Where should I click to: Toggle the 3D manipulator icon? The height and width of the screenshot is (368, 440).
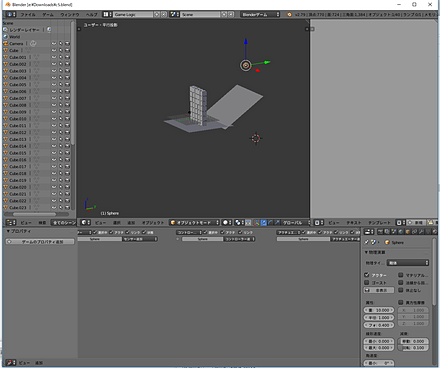point(257,222)
